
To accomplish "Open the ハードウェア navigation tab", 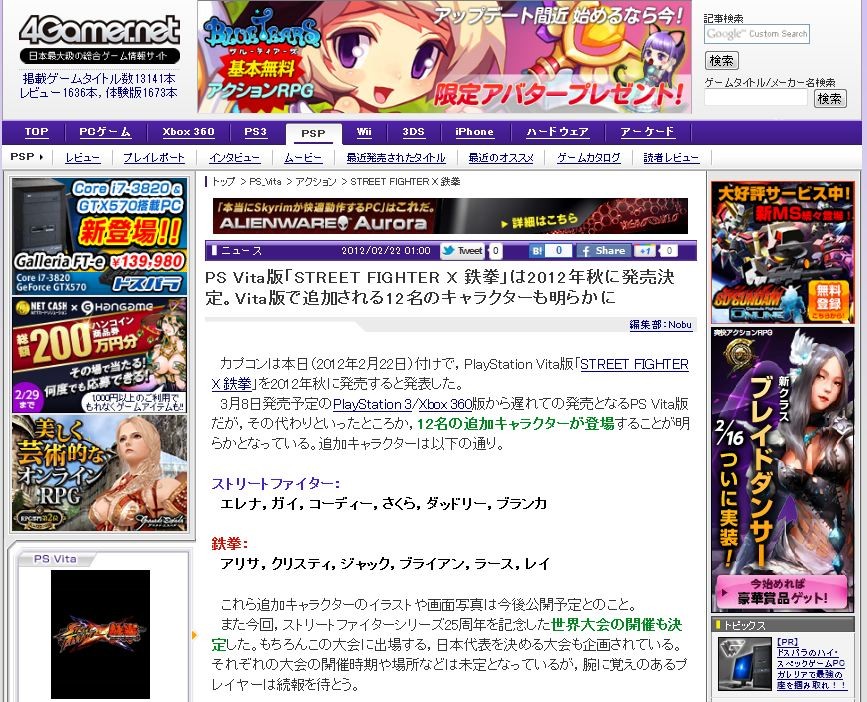I will click(557, 132).
